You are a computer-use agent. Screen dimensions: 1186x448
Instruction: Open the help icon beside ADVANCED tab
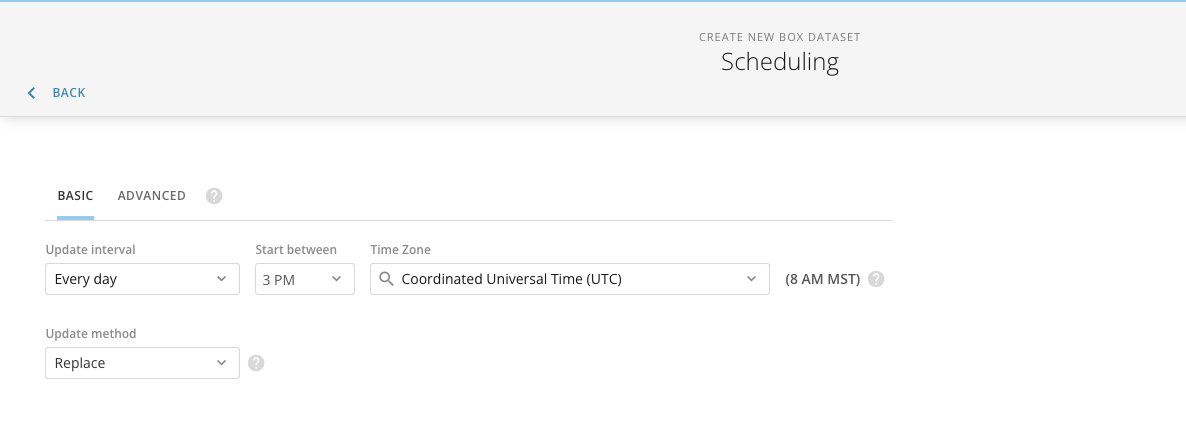click(214, 196)
